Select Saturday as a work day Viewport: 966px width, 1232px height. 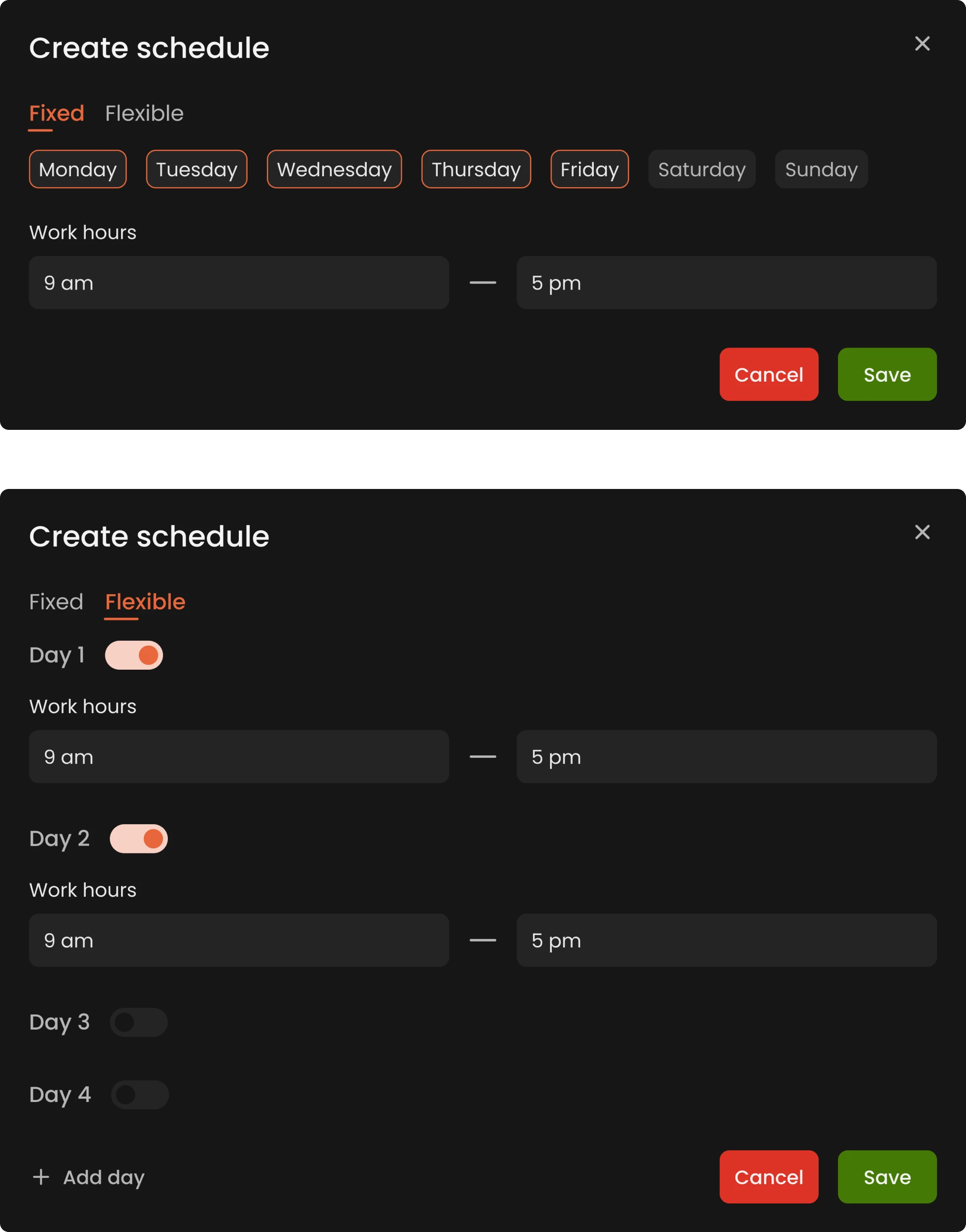[702, 168]
